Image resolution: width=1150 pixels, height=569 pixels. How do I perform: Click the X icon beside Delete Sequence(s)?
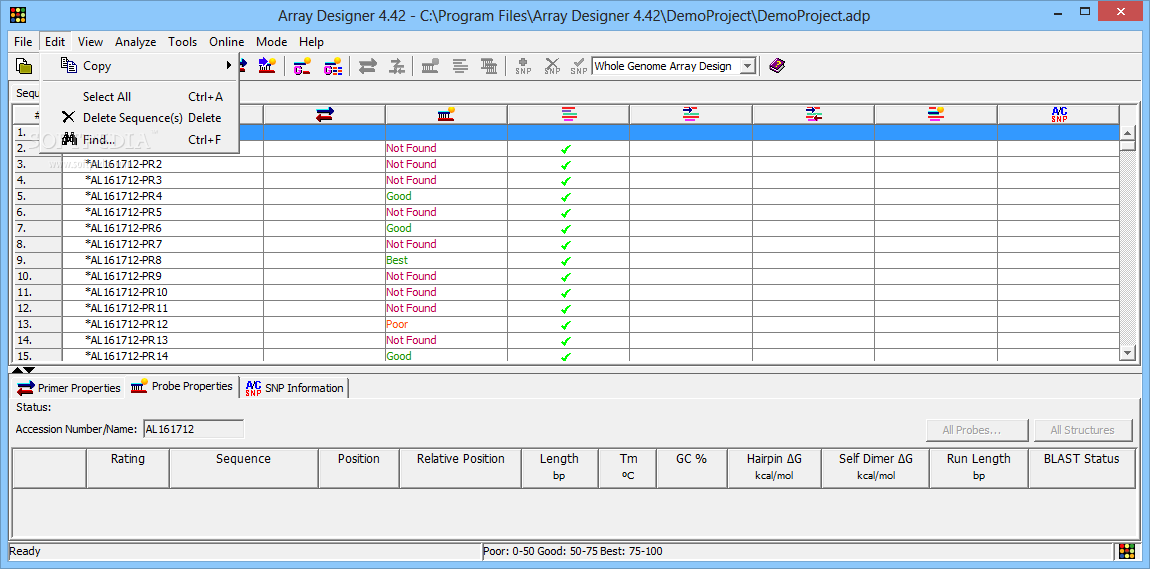[68, 117]
